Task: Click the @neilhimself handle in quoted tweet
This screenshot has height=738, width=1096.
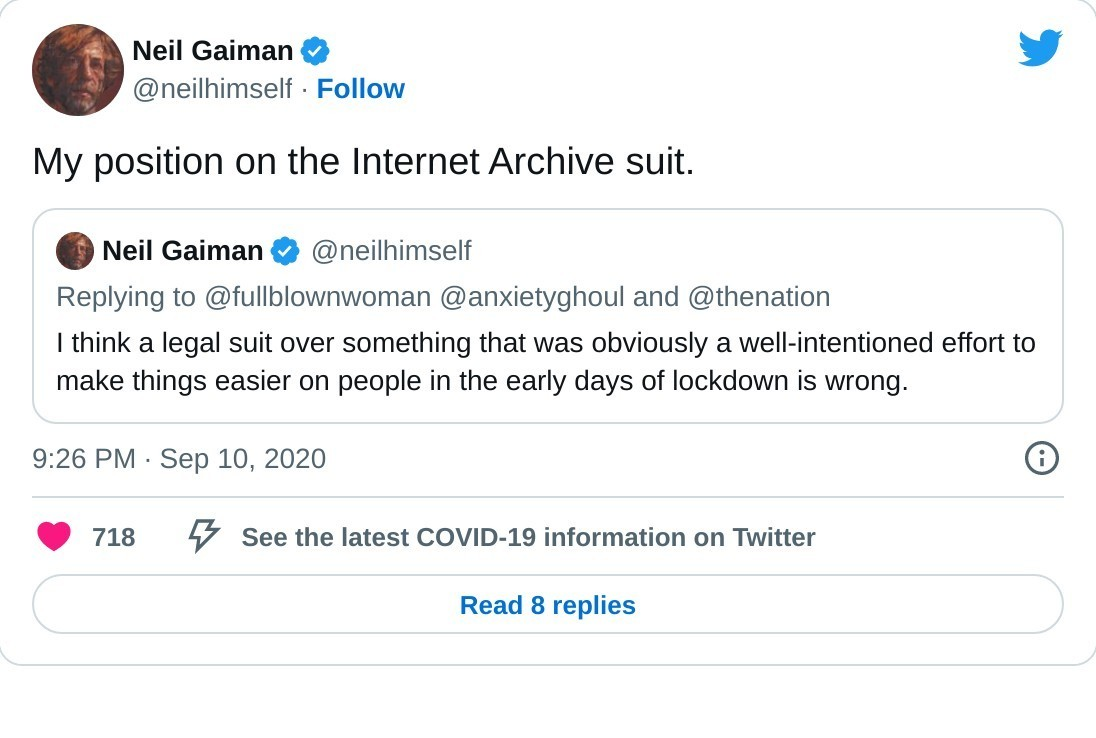Action: coord(391,251)
